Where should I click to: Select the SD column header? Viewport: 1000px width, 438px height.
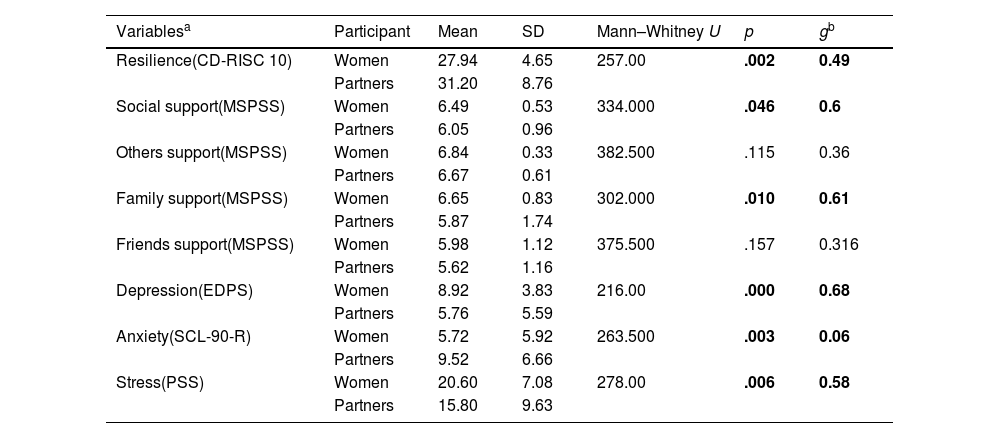[533, 31]
